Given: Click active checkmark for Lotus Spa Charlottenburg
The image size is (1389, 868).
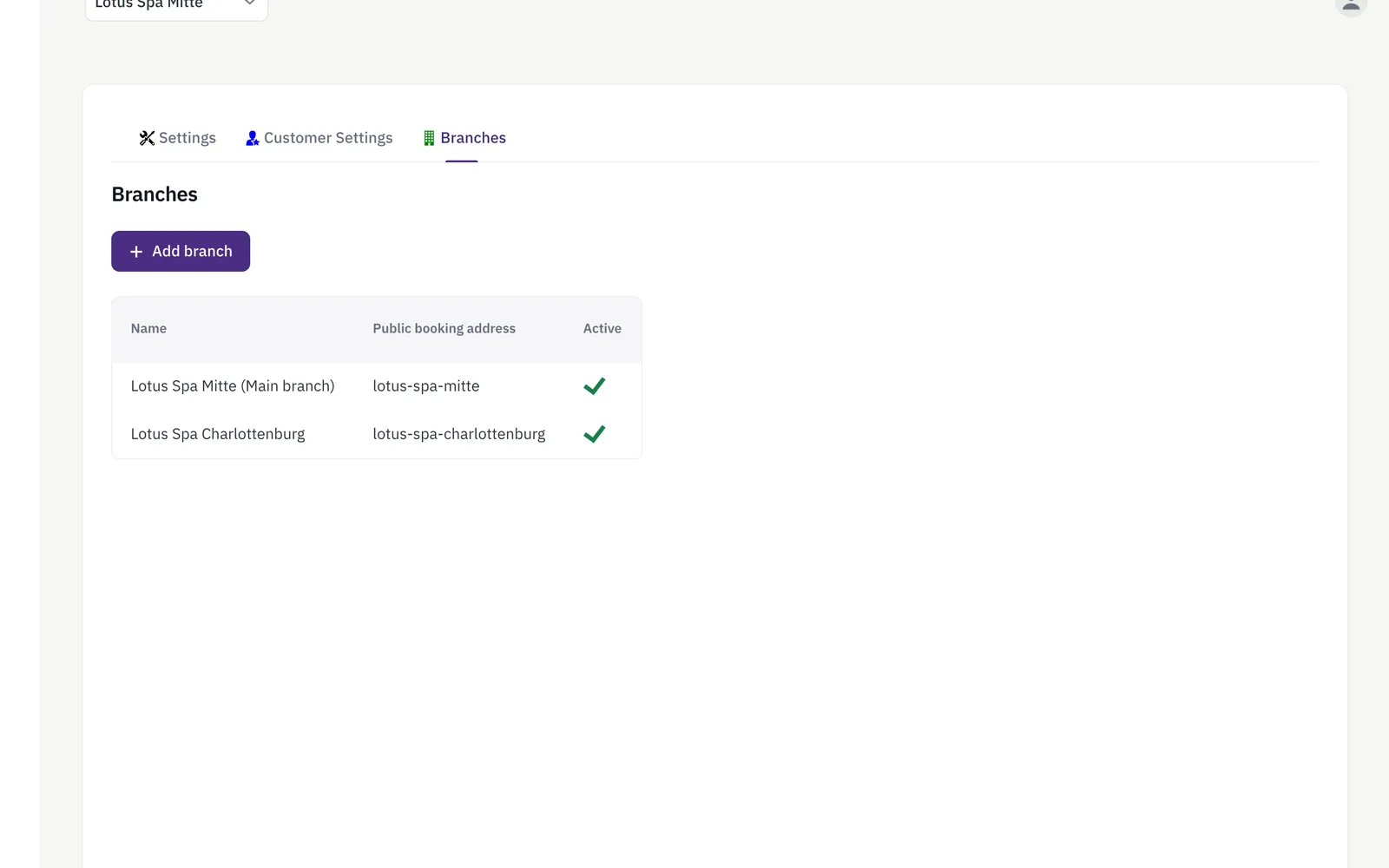Looking at the screenshot, I should pyautogui.click(x=595, y=434).
